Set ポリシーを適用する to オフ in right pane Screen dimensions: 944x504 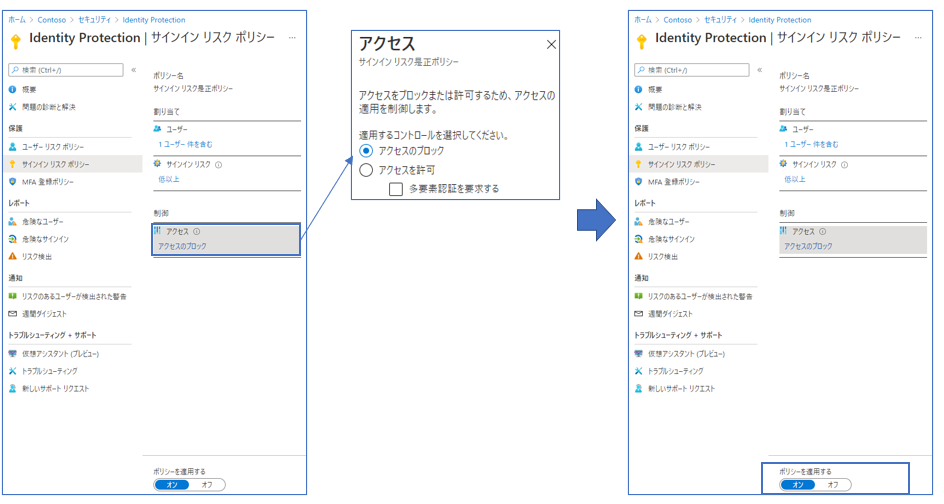tap(833, 485)
